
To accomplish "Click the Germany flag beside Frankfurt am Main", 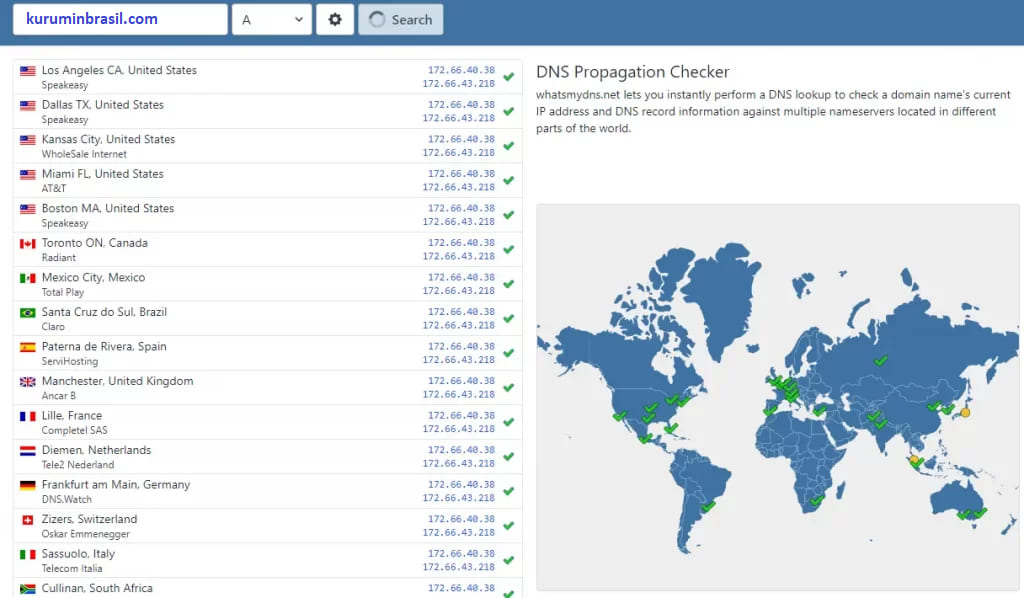I will [x=28, y=484].
